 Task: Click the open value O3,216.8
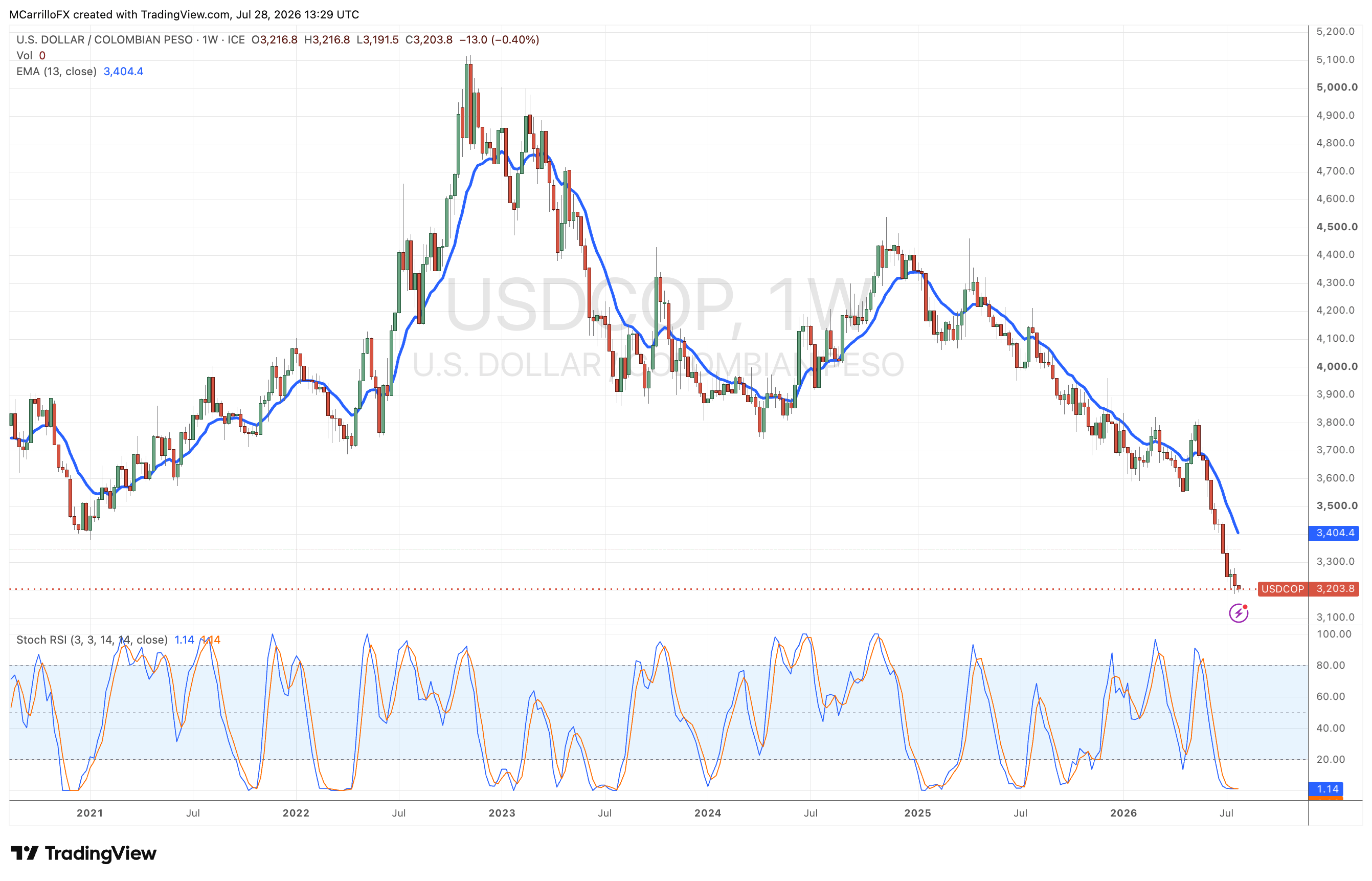coord(275,39)
